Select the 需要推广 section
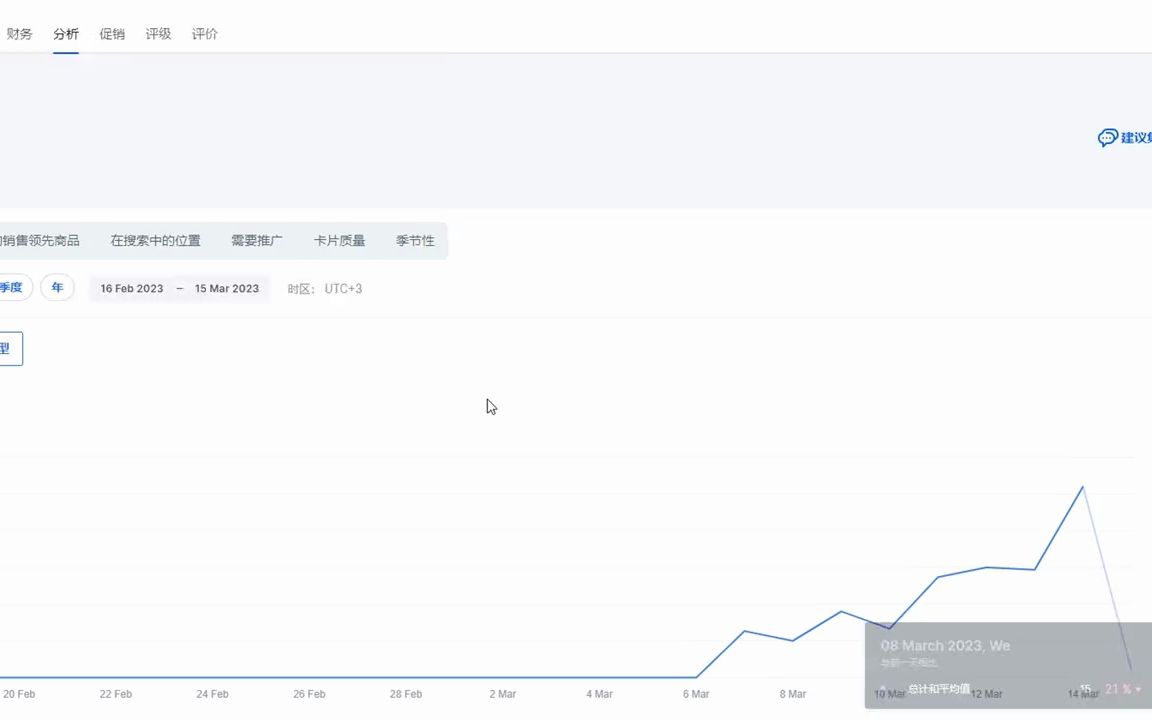This screenshot has width=1152, height=720. [256, 240]
